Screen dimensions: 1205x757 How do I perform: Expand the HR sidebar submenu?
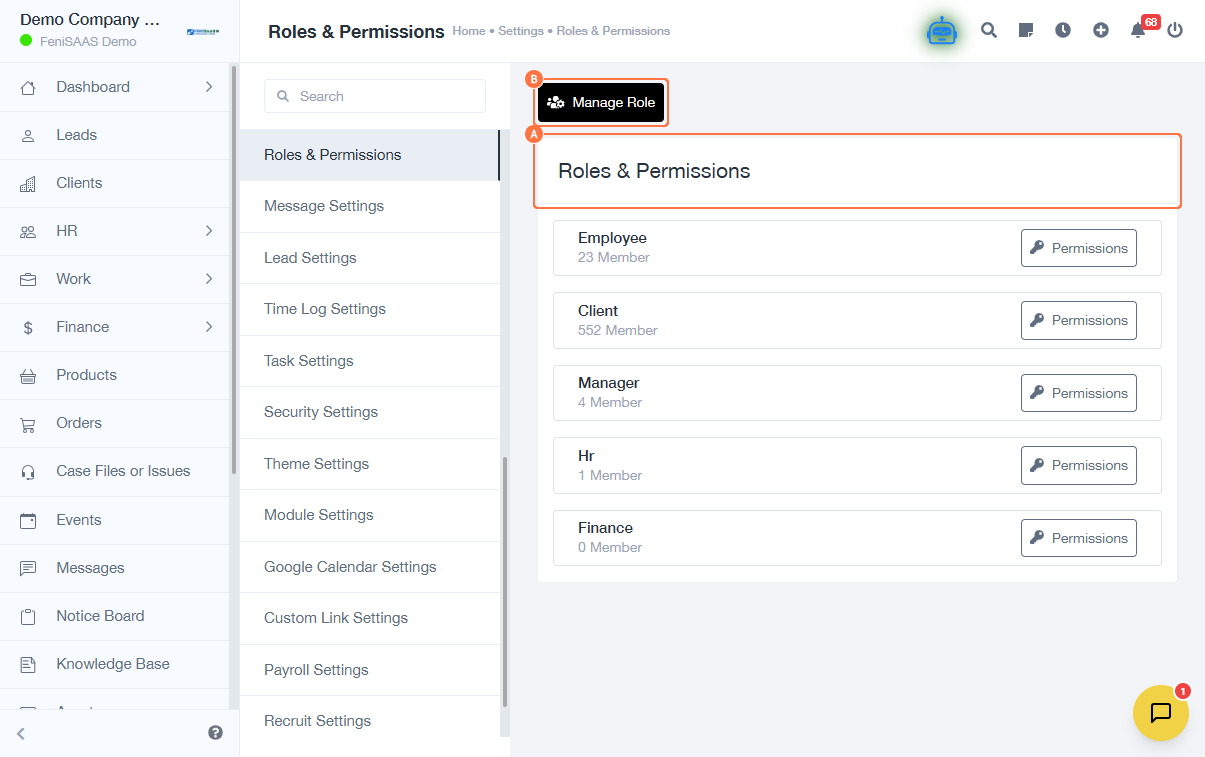pyautogui.click(x=209, y=231)
